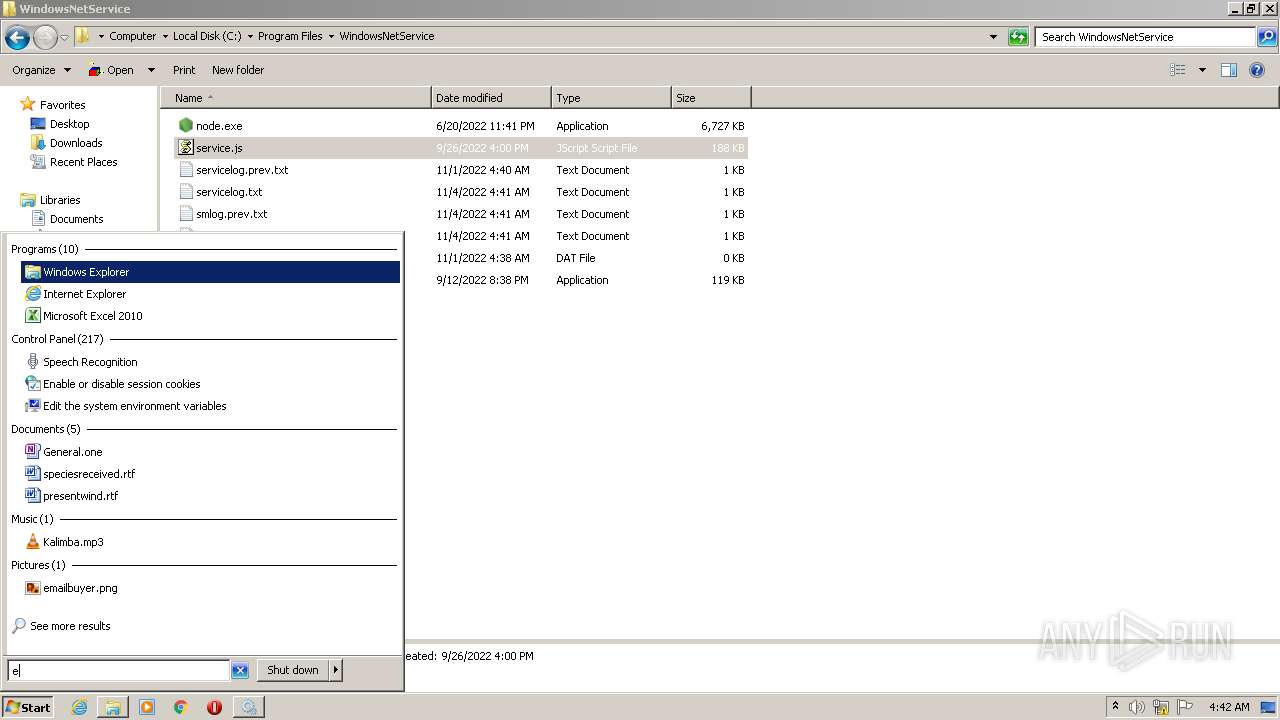The width and height of the screenshot is (1280, 720).
Task: Open emailbuyer.png picture
Action: click(210, 588)
